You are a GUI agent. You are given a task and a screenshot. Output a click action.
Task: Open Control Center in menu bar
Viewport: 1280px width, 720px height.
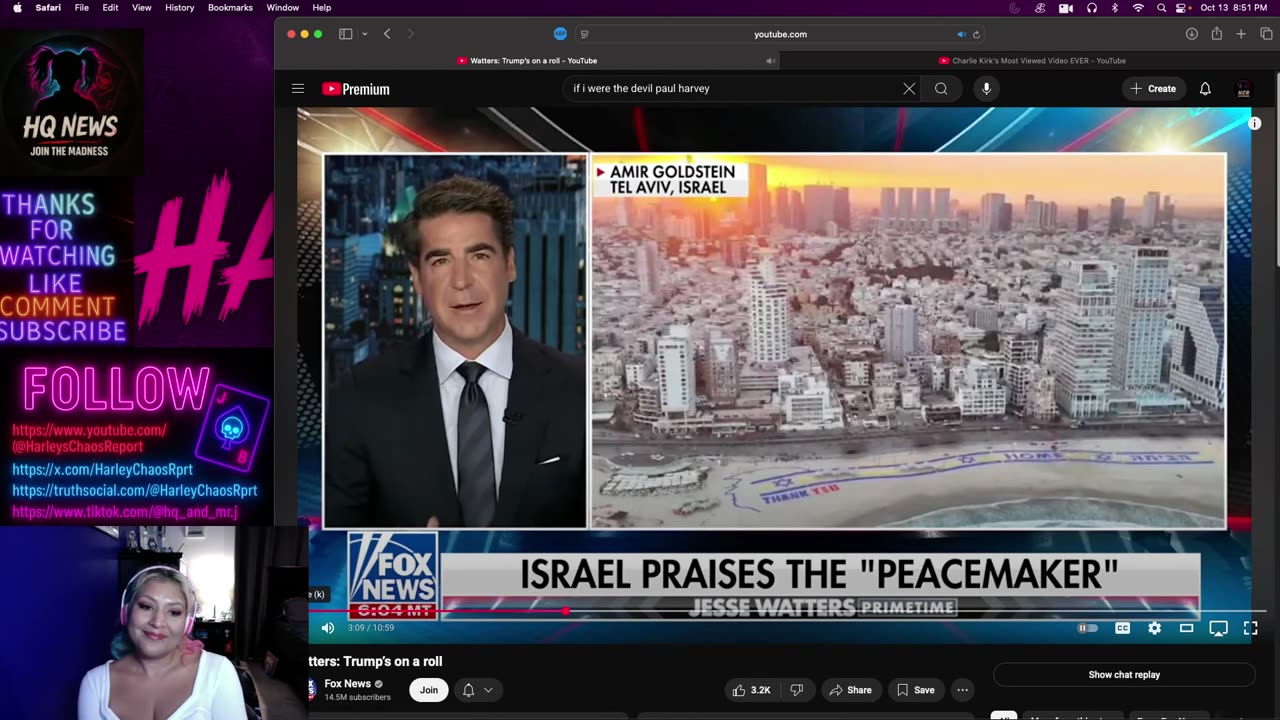pos(1183,8)
